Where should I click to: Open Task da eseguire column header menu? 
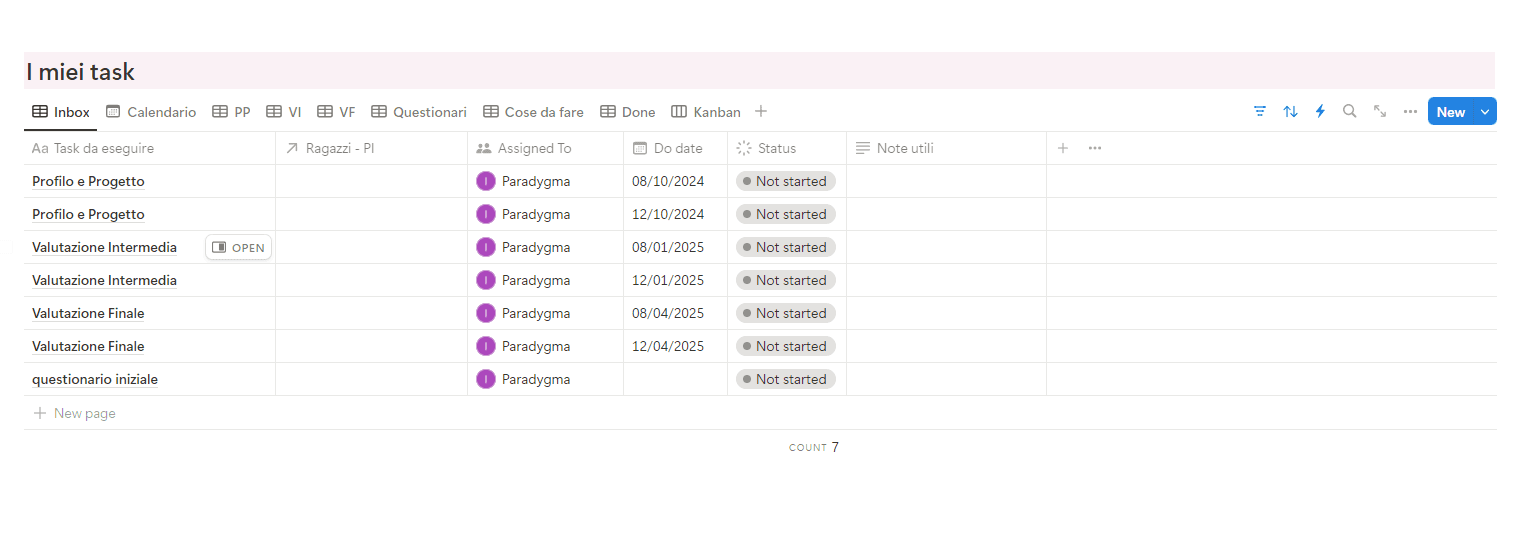click(150, 148)
